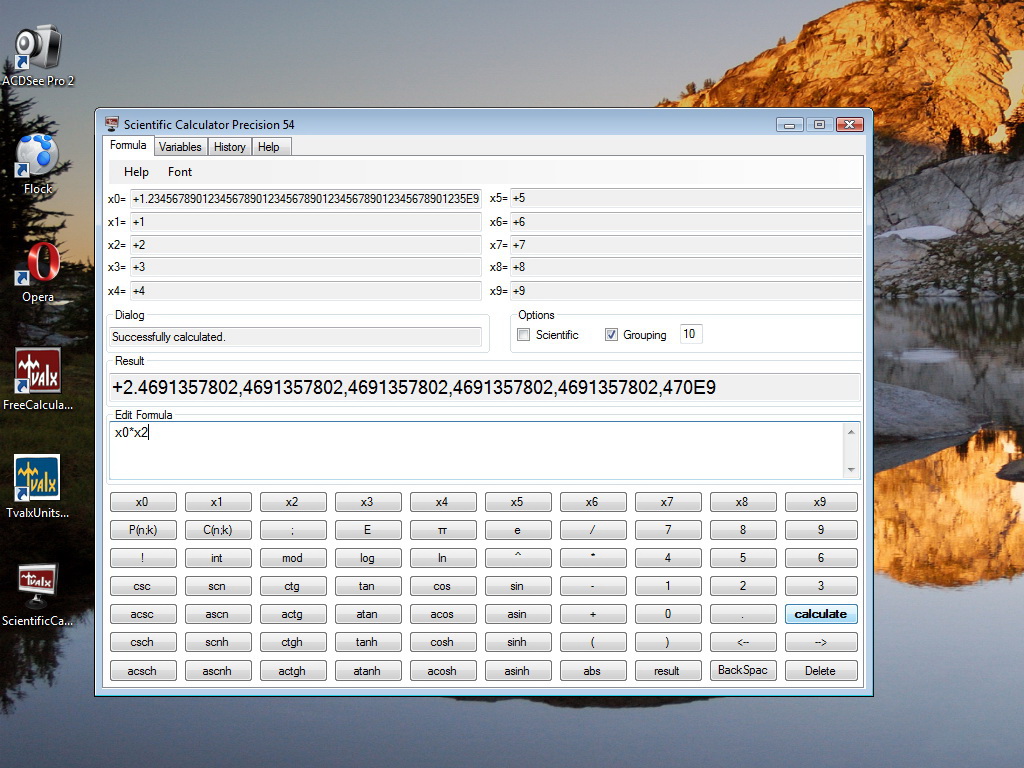Click the BackSpac button
1024x768 pixels.
[x=742, y=671]
